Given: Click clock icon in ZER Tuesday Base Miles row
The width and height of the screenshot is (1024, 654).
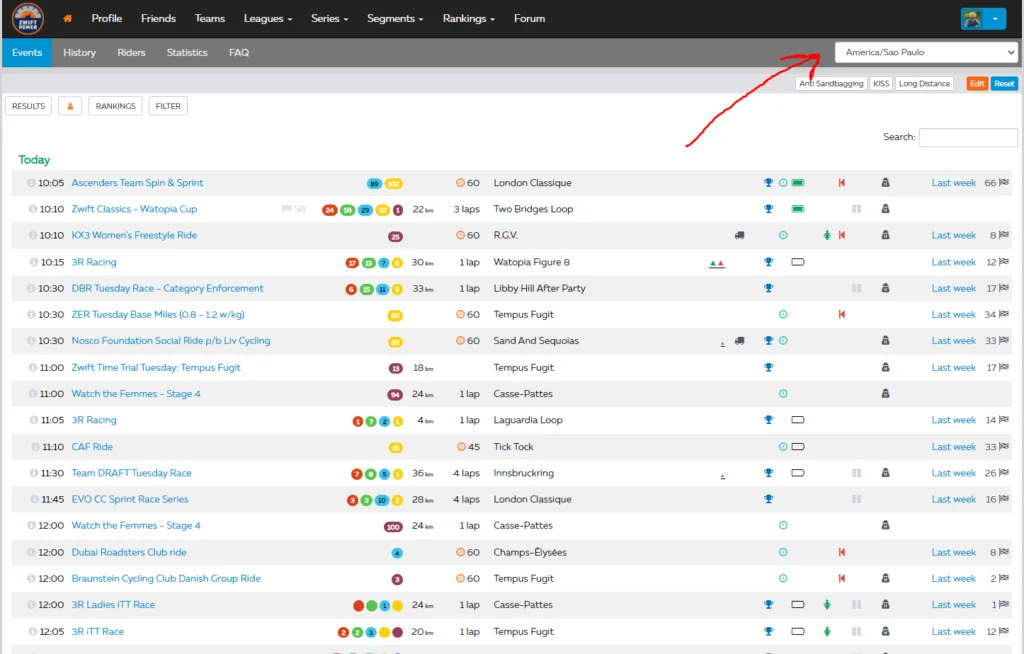Looking at the screenshot, I should click(x=783, y=314).
